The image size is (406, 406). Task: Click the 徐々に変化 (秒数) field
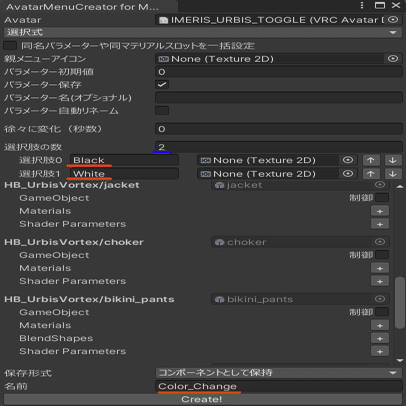pos(279,129)
